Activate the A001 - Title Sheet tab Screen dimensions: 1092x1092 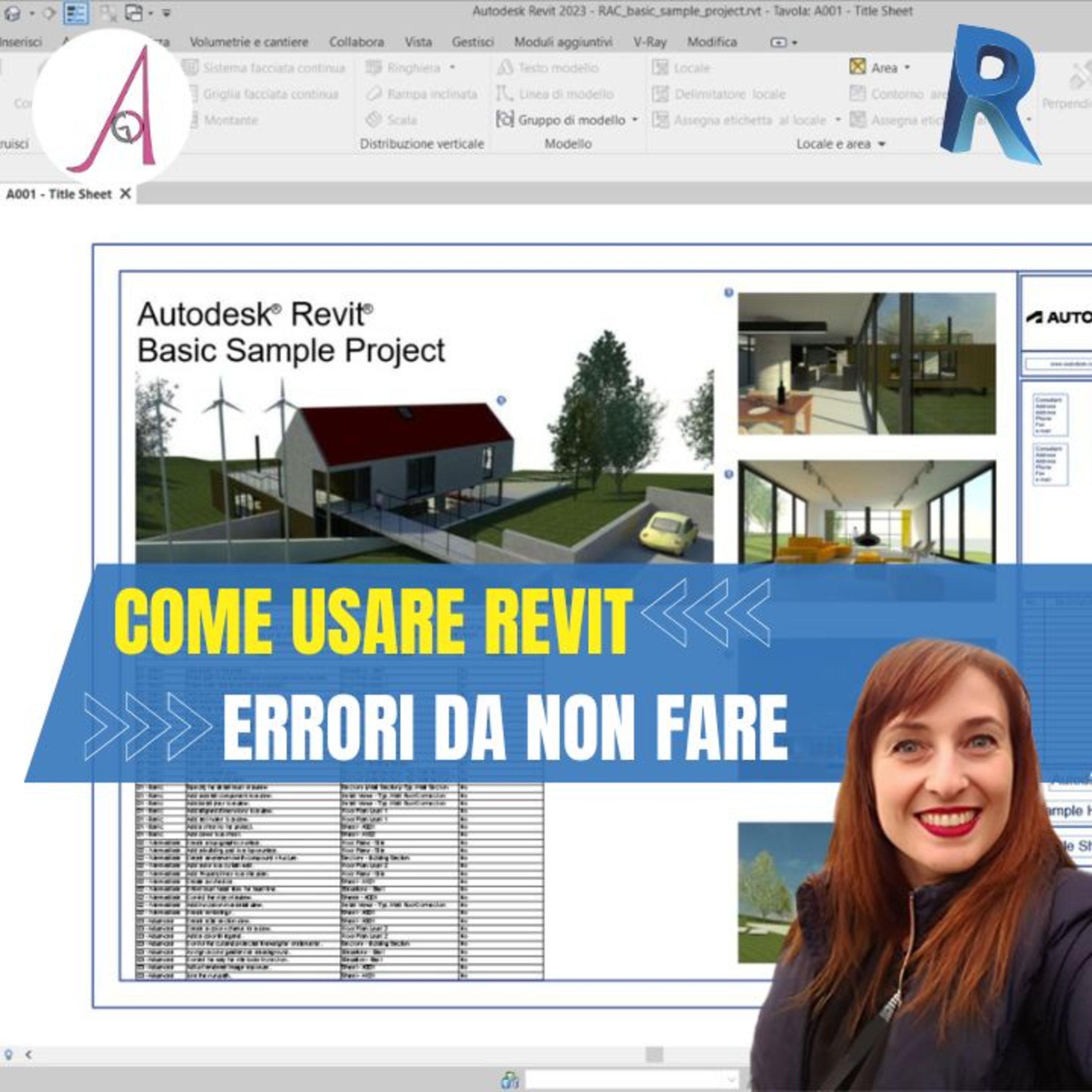click(59, 194)
